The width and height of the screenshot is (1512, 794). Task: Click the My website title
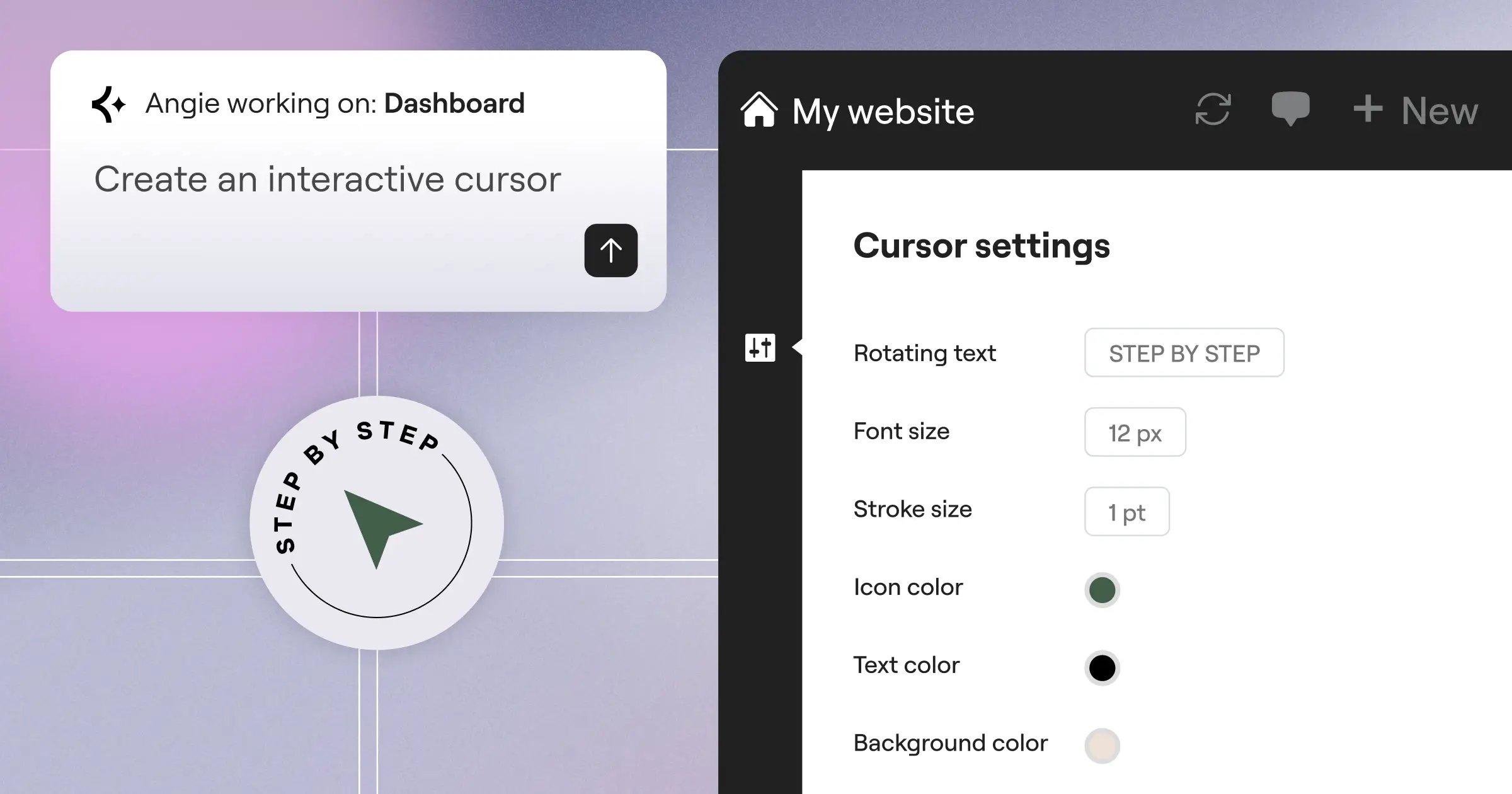click(x=883, y=112)
